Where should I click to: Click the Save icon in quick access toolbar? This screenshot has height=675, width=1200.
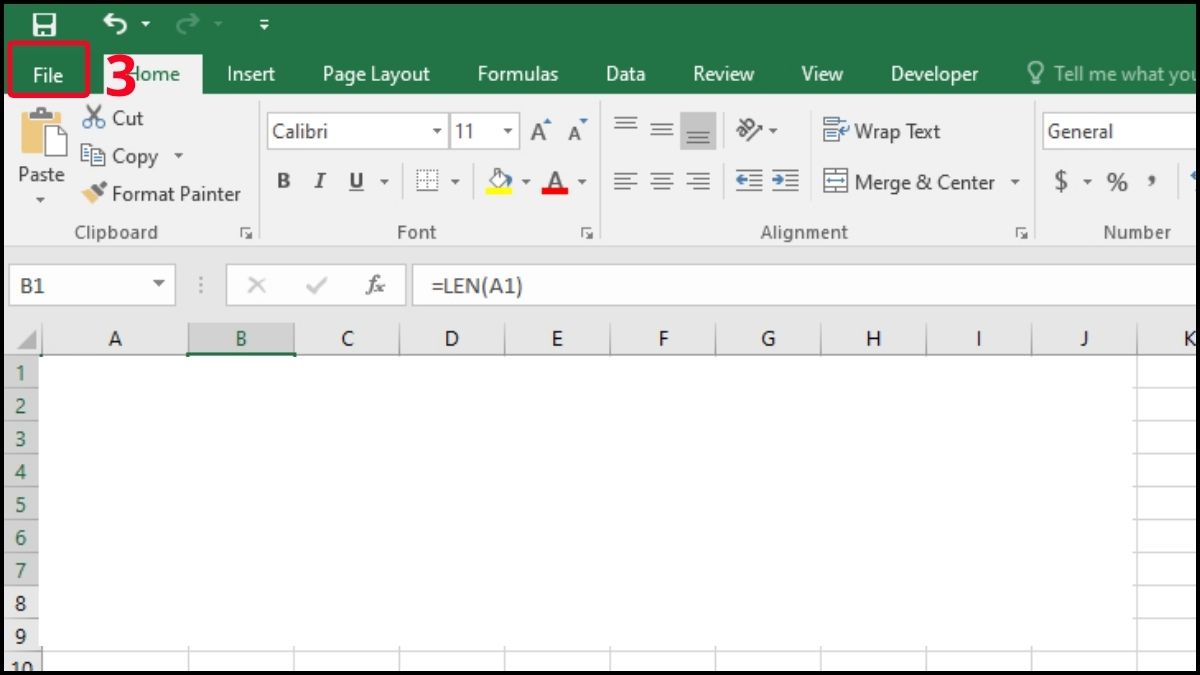[44, 23]
